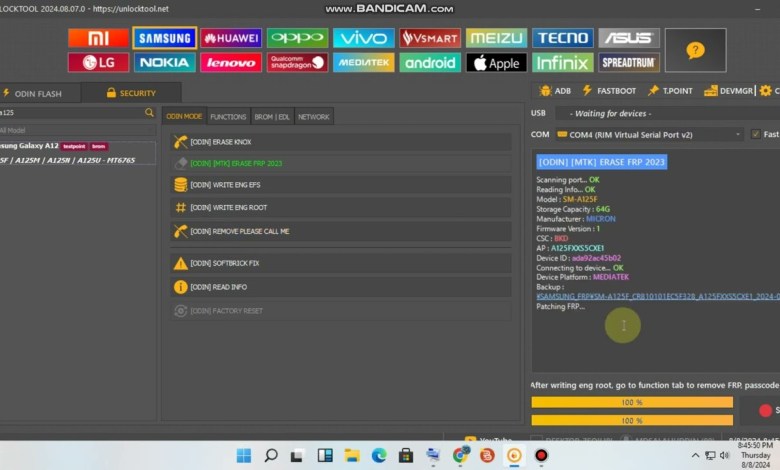The width and height of the screenshot is (780, 470).
Task: Click the search magnifier icon
Action: (149, 113)
